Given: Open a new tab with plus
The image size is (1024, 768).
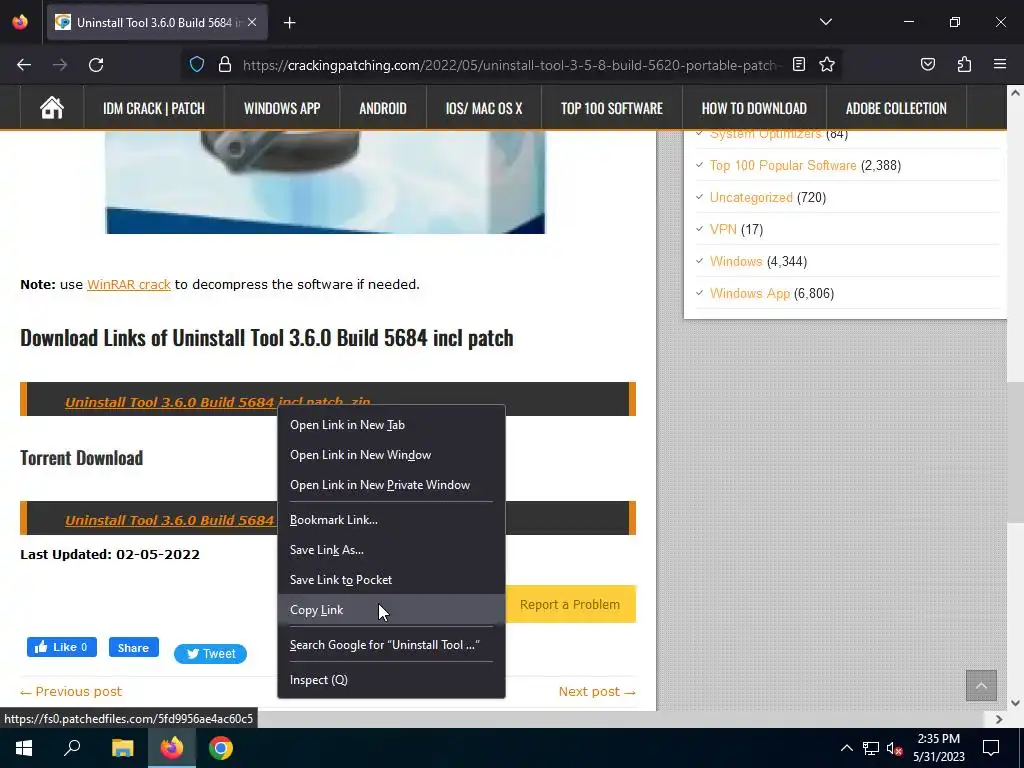Looking at the screenshot, I should coord(290,23).
